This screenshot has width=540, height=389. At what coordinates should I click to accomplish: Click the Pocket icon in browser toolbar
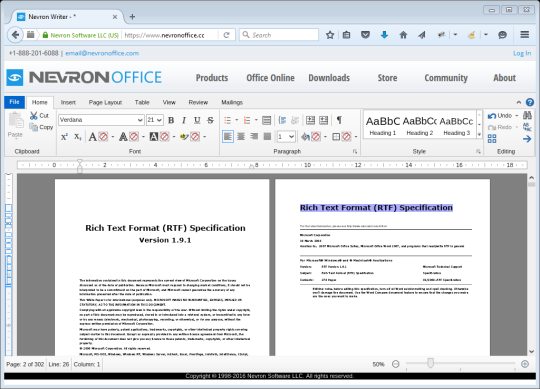click(x=365, y=35)
